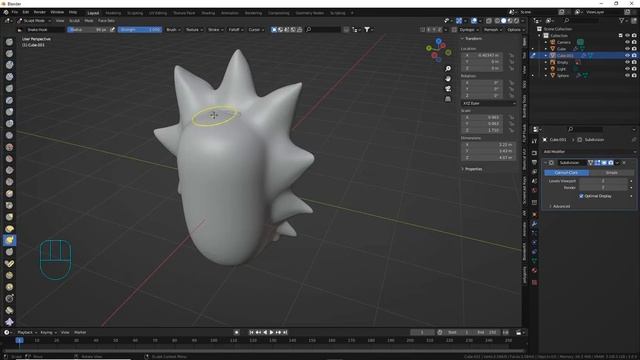Viewport: 640px width, 360px height.
Task: Open the Modifiers wrench tab in Properties
Action: pyautogui.click(x=534, y=224)
